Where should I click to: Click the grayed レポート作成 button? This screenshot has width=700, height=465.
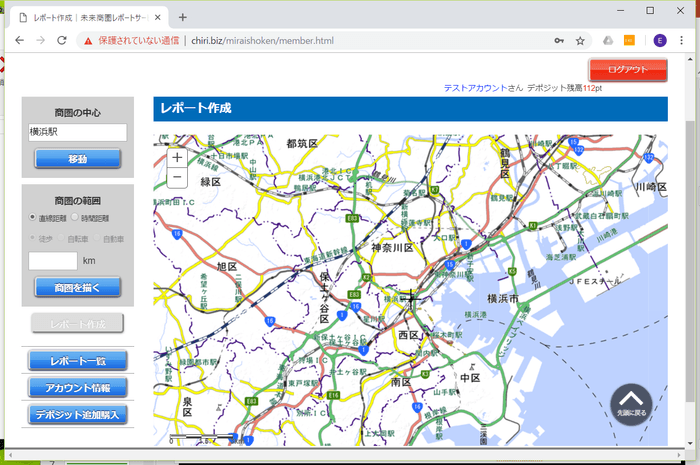pyautogui.click(x=78, y=324)
